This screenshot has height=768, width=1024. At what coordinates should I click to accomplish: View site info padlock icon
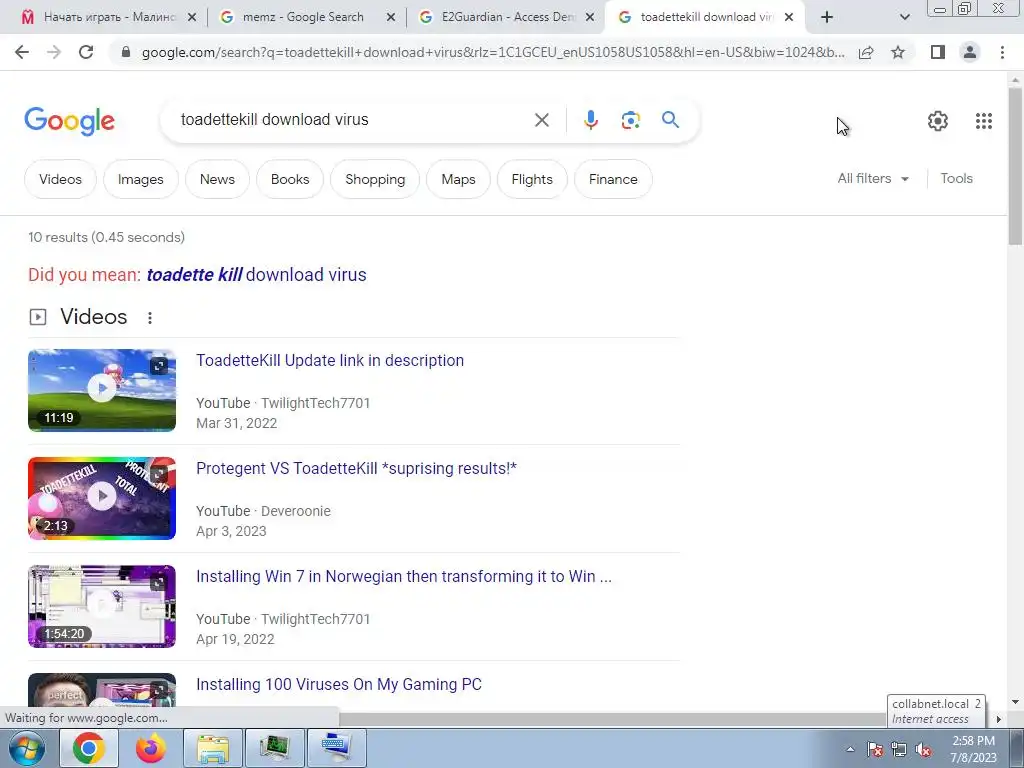(x=126, y=52)
